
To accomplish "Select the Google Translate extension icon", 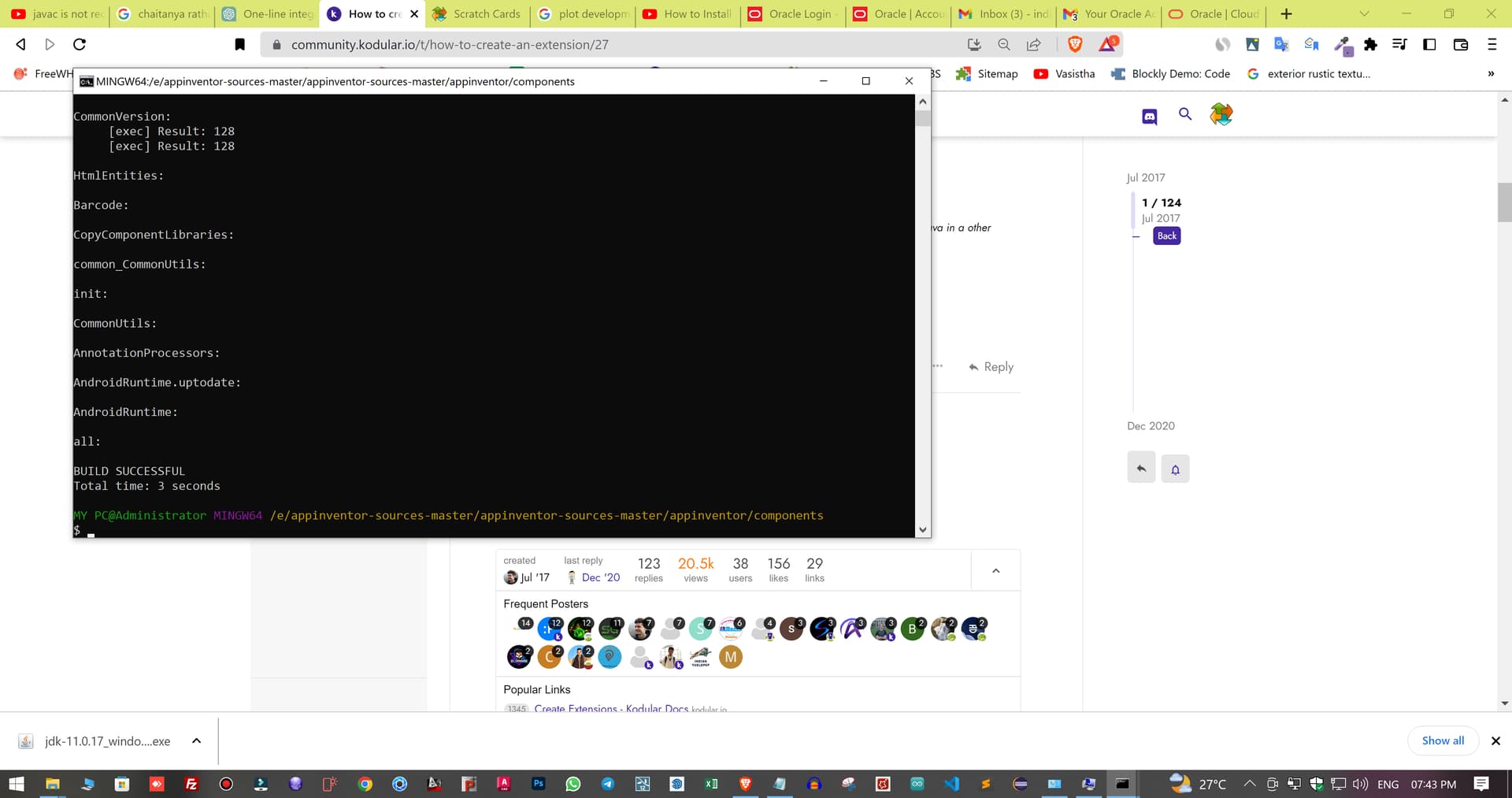I will click(x=1280, y=44).
